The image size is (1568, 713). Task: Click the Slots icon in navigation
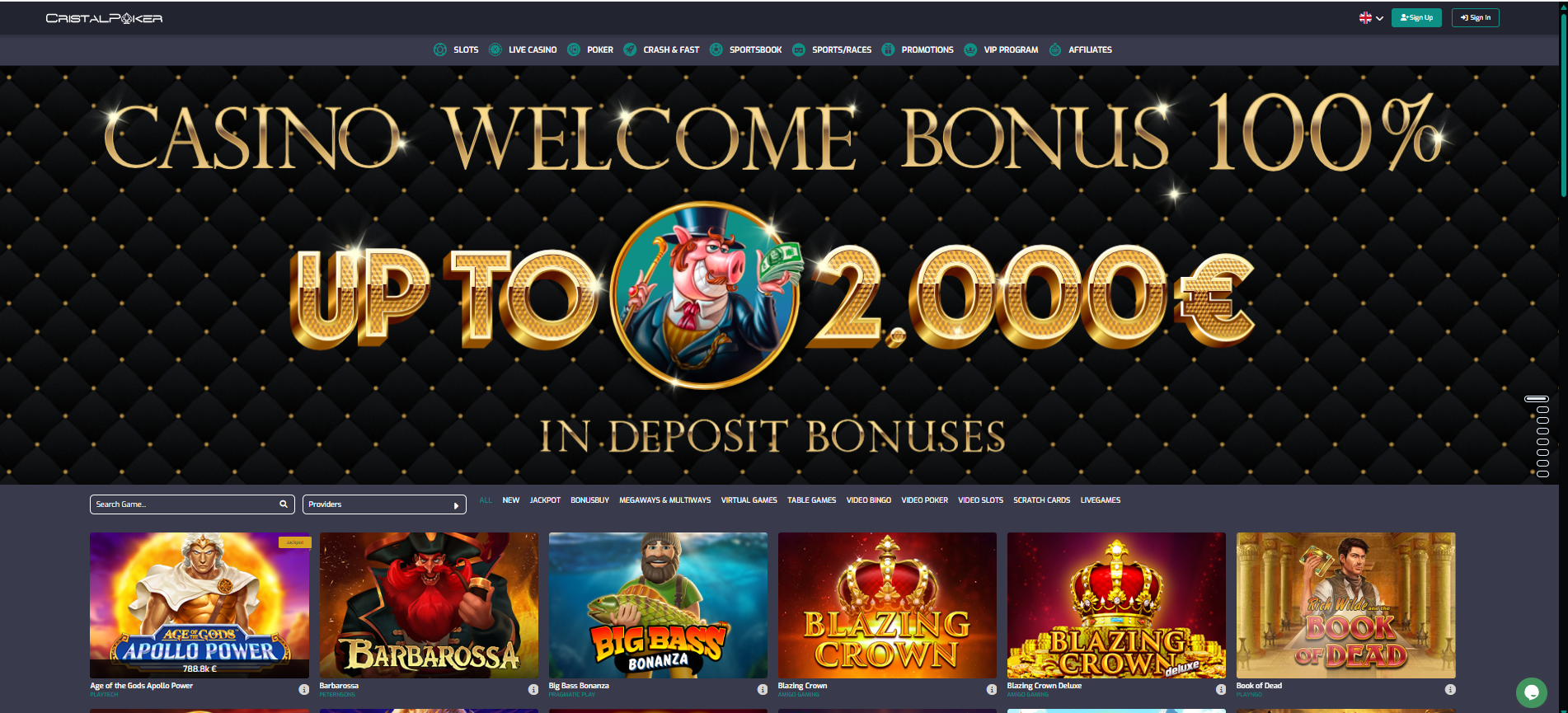coord(440,49)
